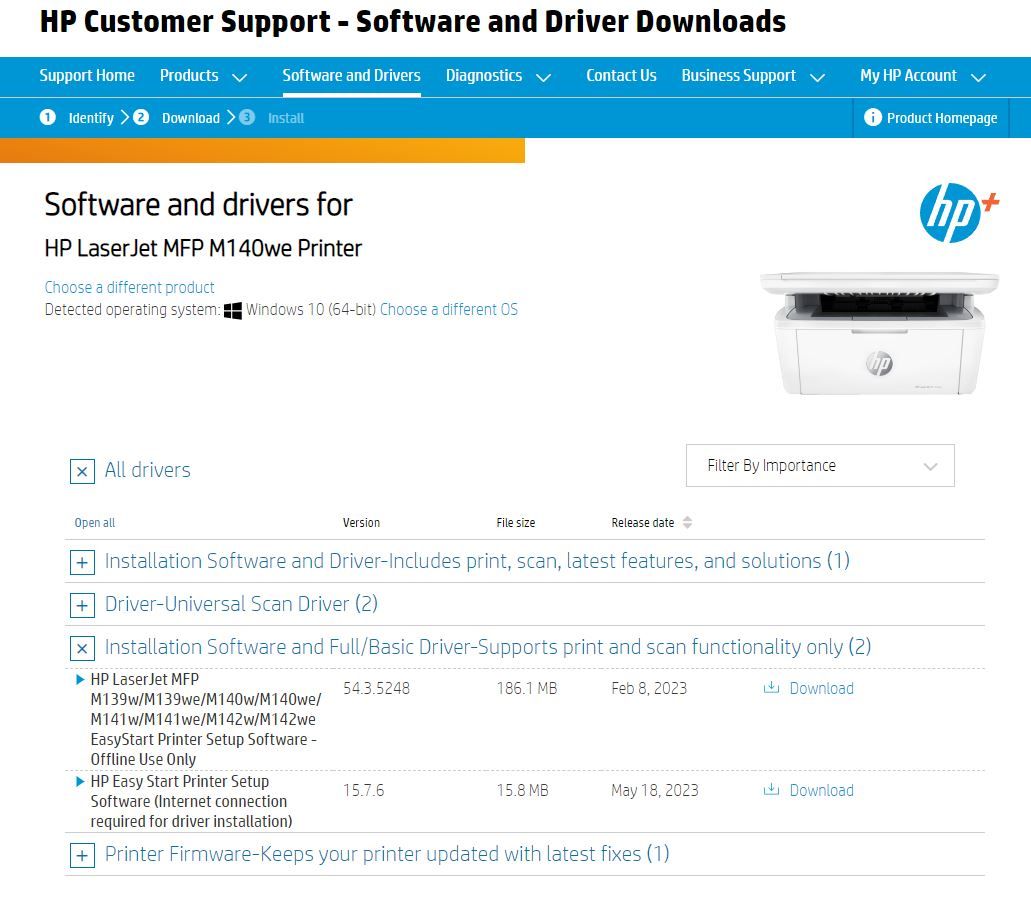
Task: Open the Filter By Importance dropdown
Action: (820, 466)
